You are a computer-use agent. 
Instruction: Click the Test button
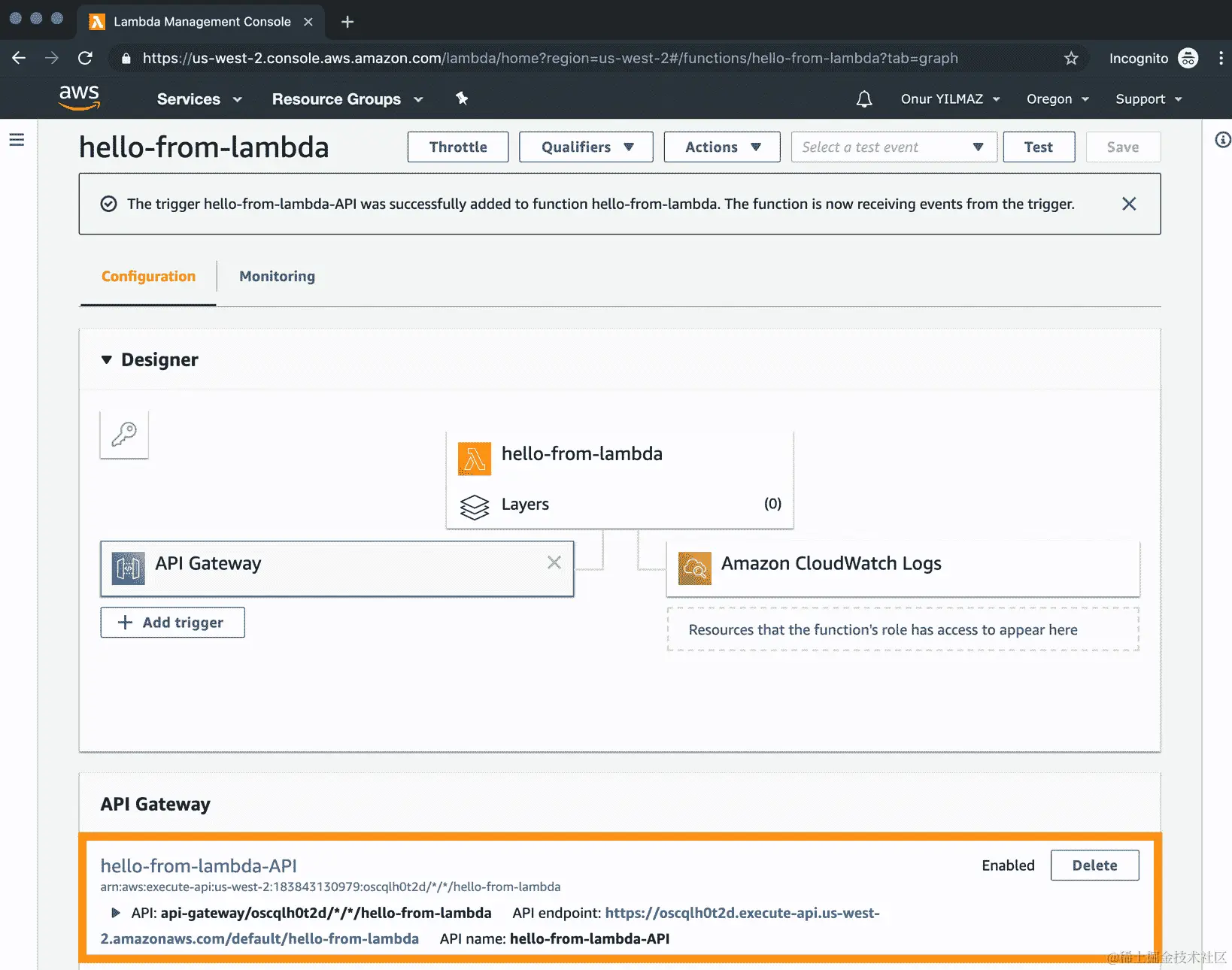tap(1039, 147)
